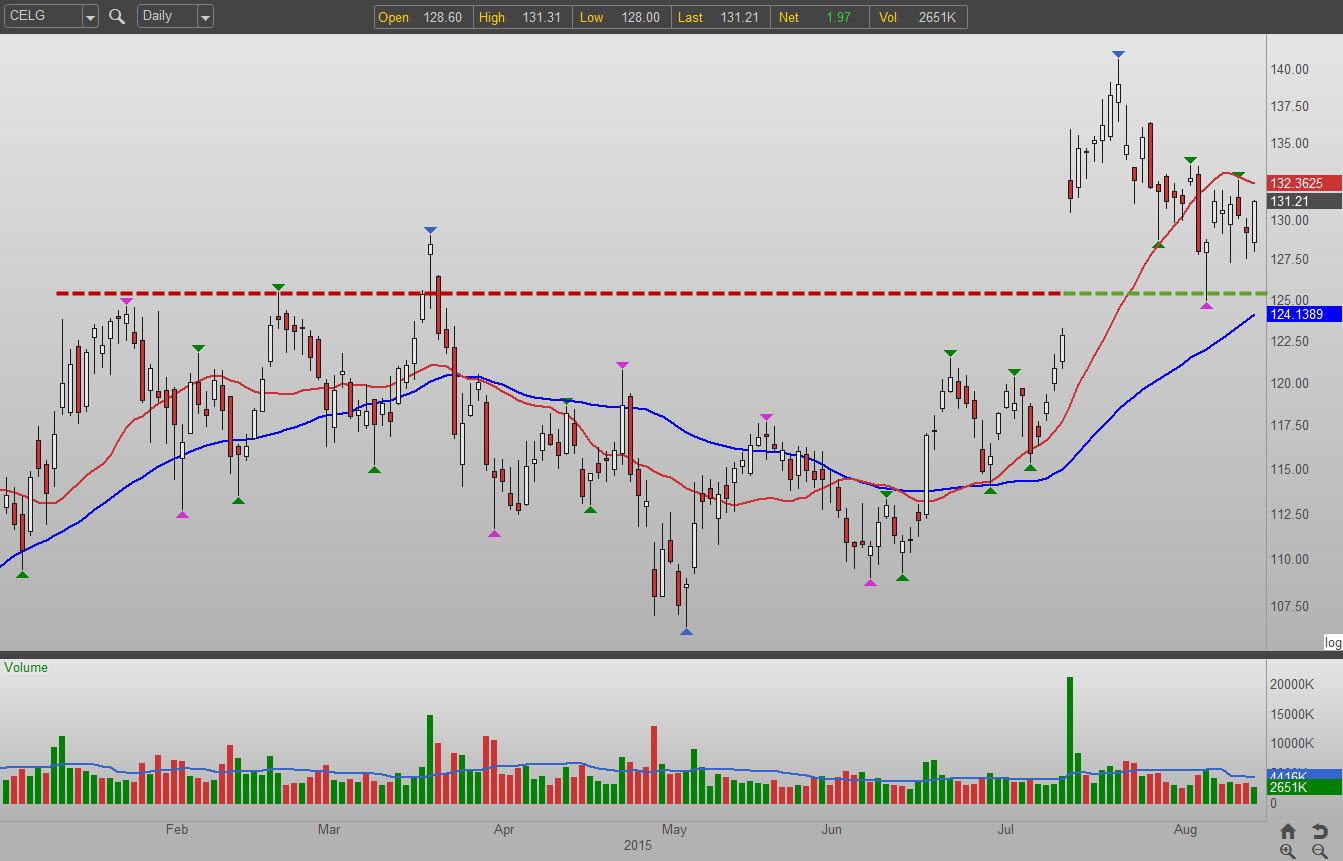This screenshot has width=1343, height=861.
Task: Click the Vol 2651K field in header
Action: click(x=917, y=17)
